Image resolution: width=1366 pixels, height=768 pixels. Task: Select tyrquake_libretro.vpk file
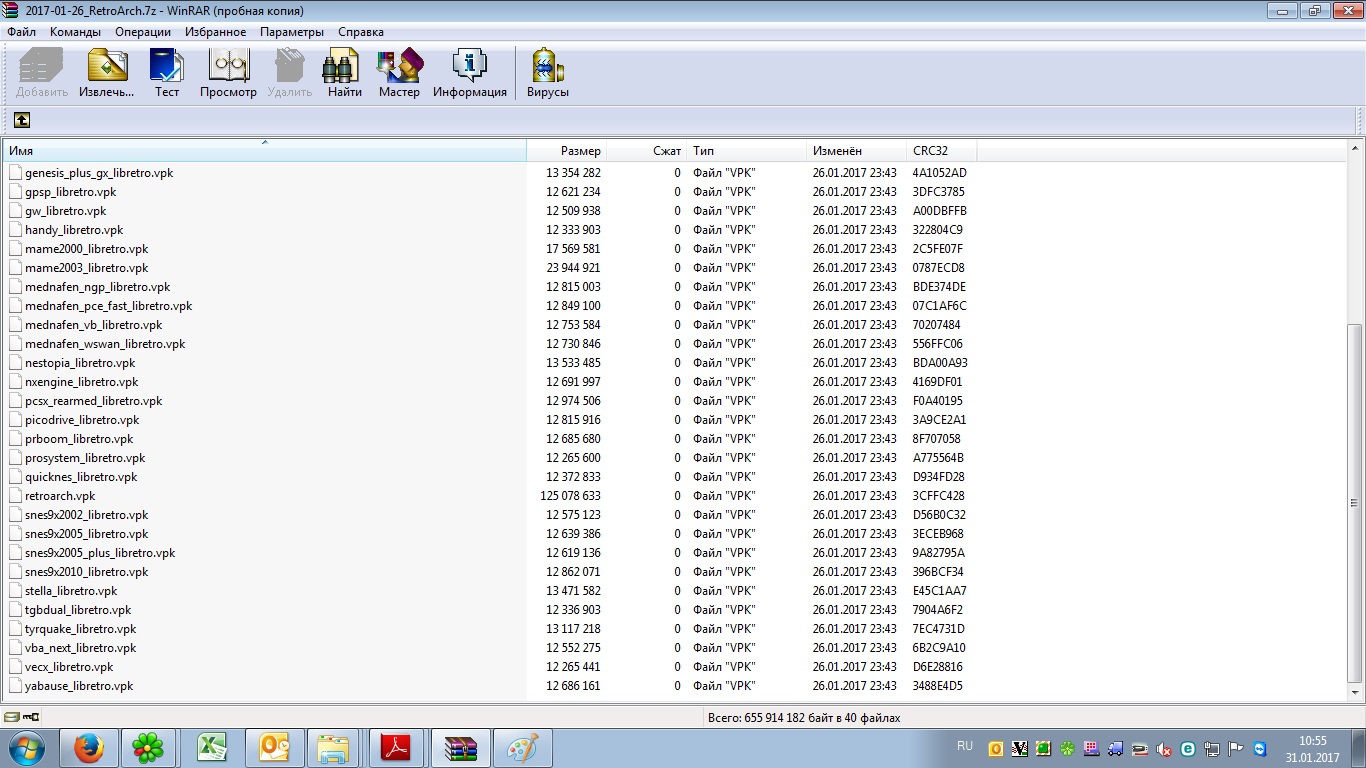(80, 629)
